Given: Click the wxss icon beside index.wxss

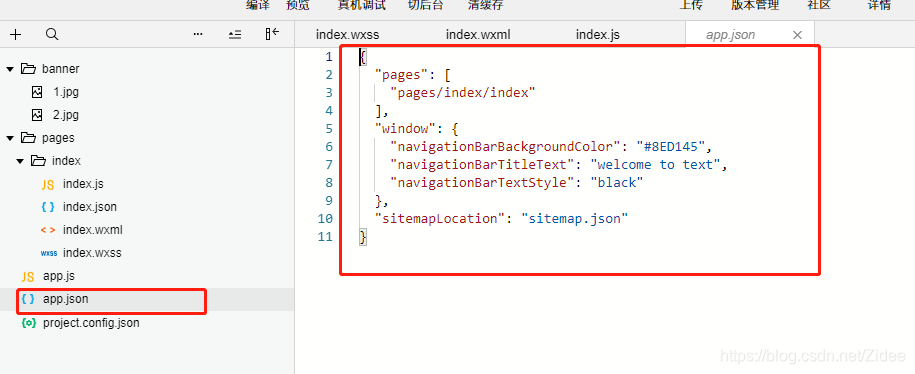Looking at the screenshot, I should click(x=48, y=253).
